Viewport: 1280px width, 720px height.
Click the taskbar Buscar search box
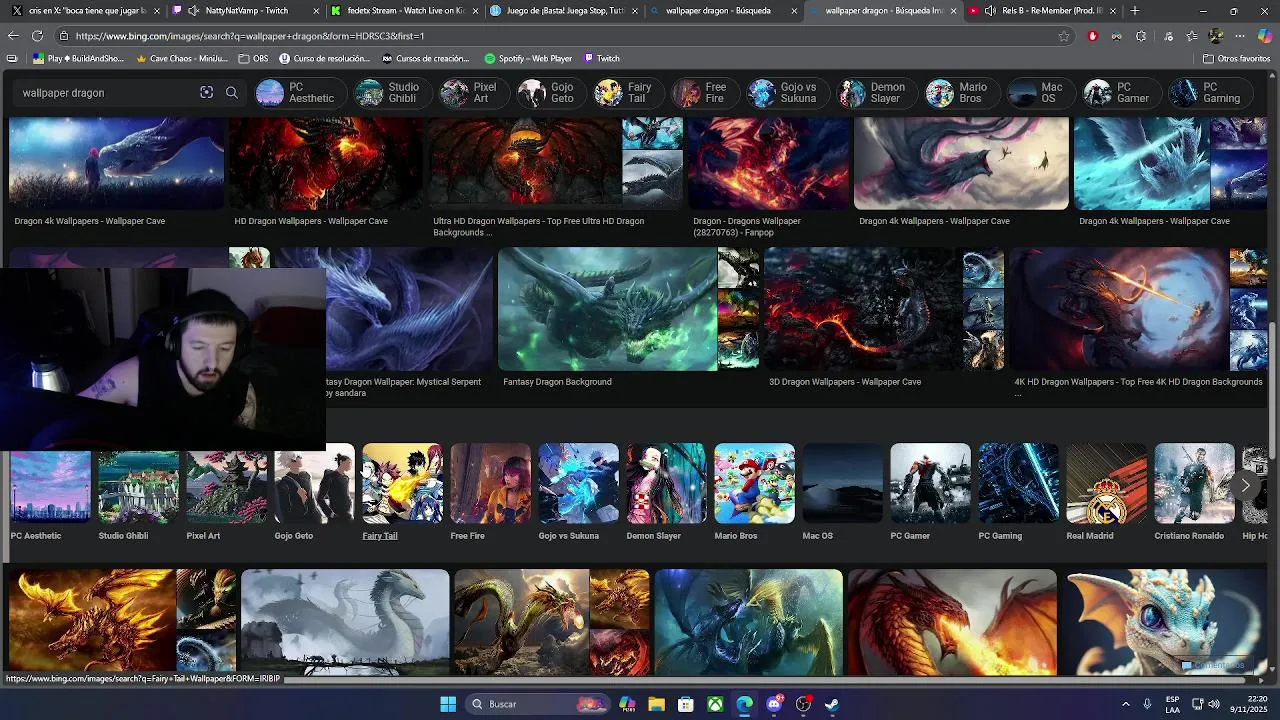(537, 704)
